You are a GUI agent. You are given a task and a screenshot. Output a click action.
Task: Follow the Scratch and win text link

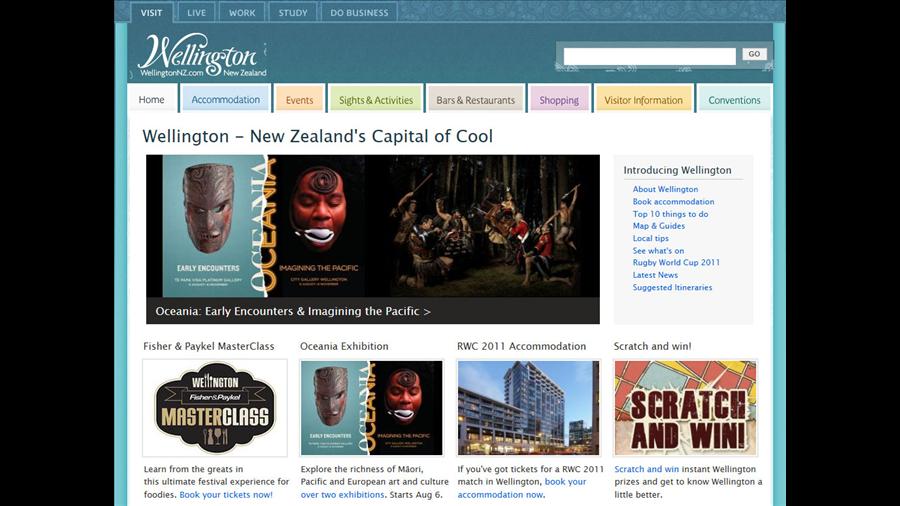pos(646,469)
